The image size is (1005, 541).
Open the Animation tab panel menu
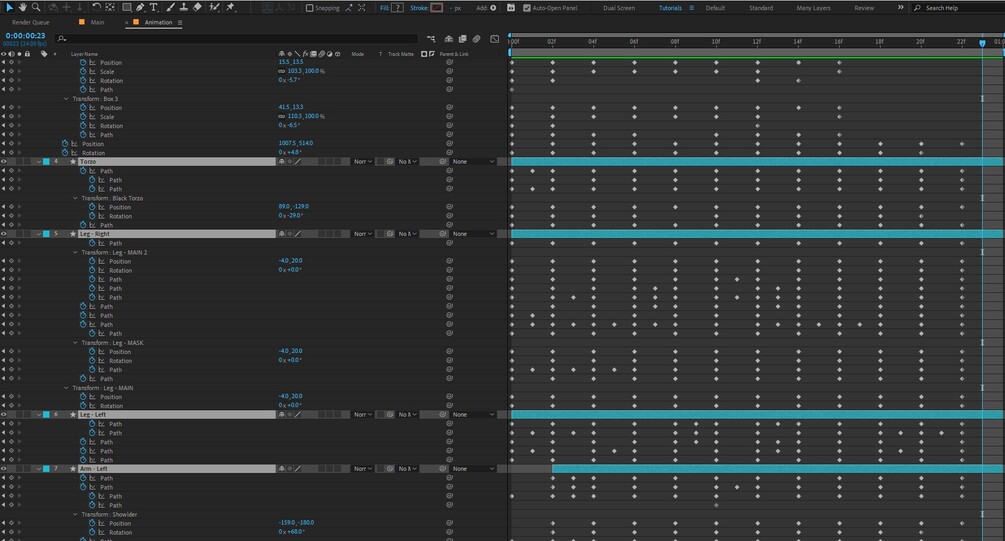[180, 22]
